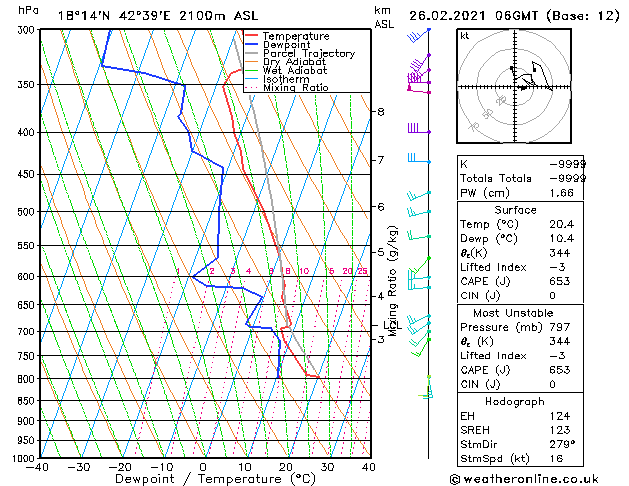This screenshot has height=486, width=629.
Task: Click the StmSpd (kt) value 16
Action: point(556,459)
